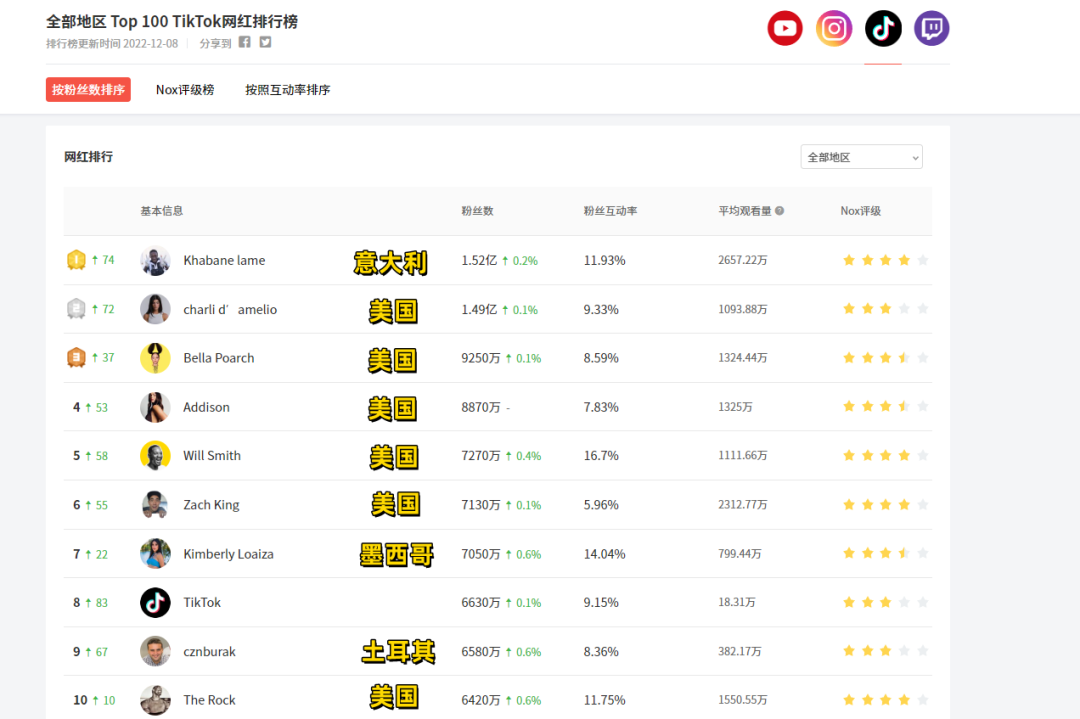Switch to the Nox评级榜 tab

(185, 90)
